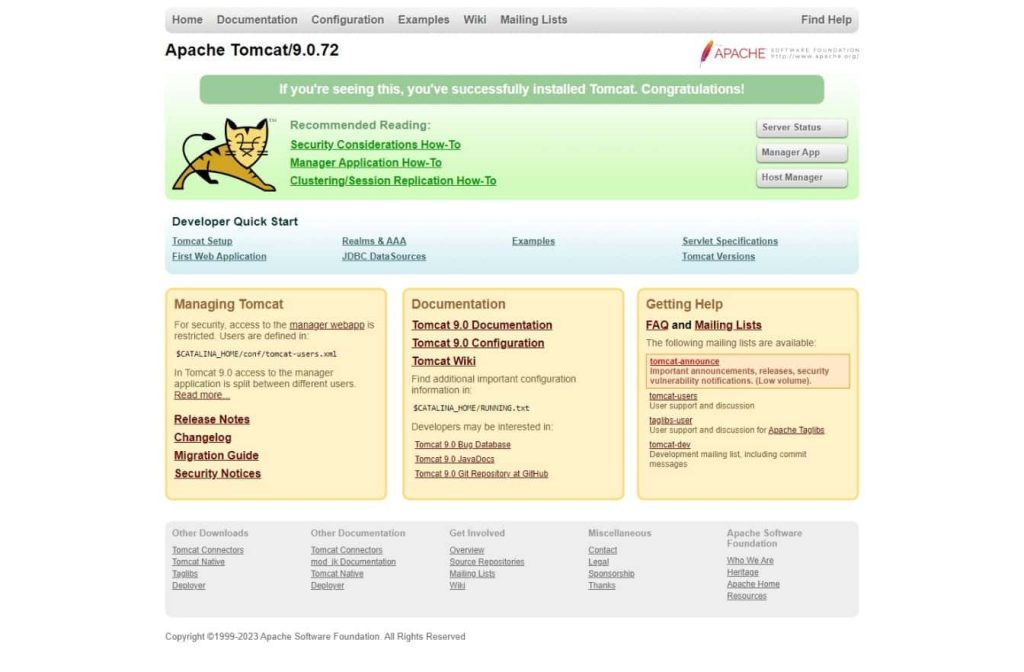Screen dimensions: 1024x672
Task: Open Examples under Developer Quick Start
Action: 534,241
